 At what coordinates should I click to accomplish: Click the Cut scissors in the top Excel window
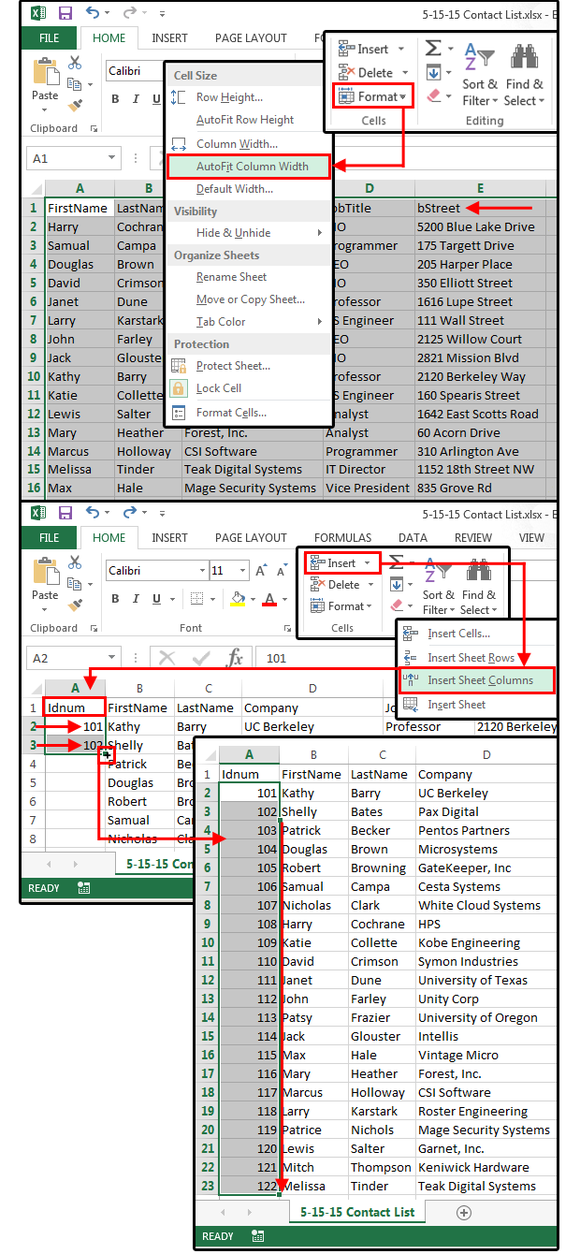point(75,62)
